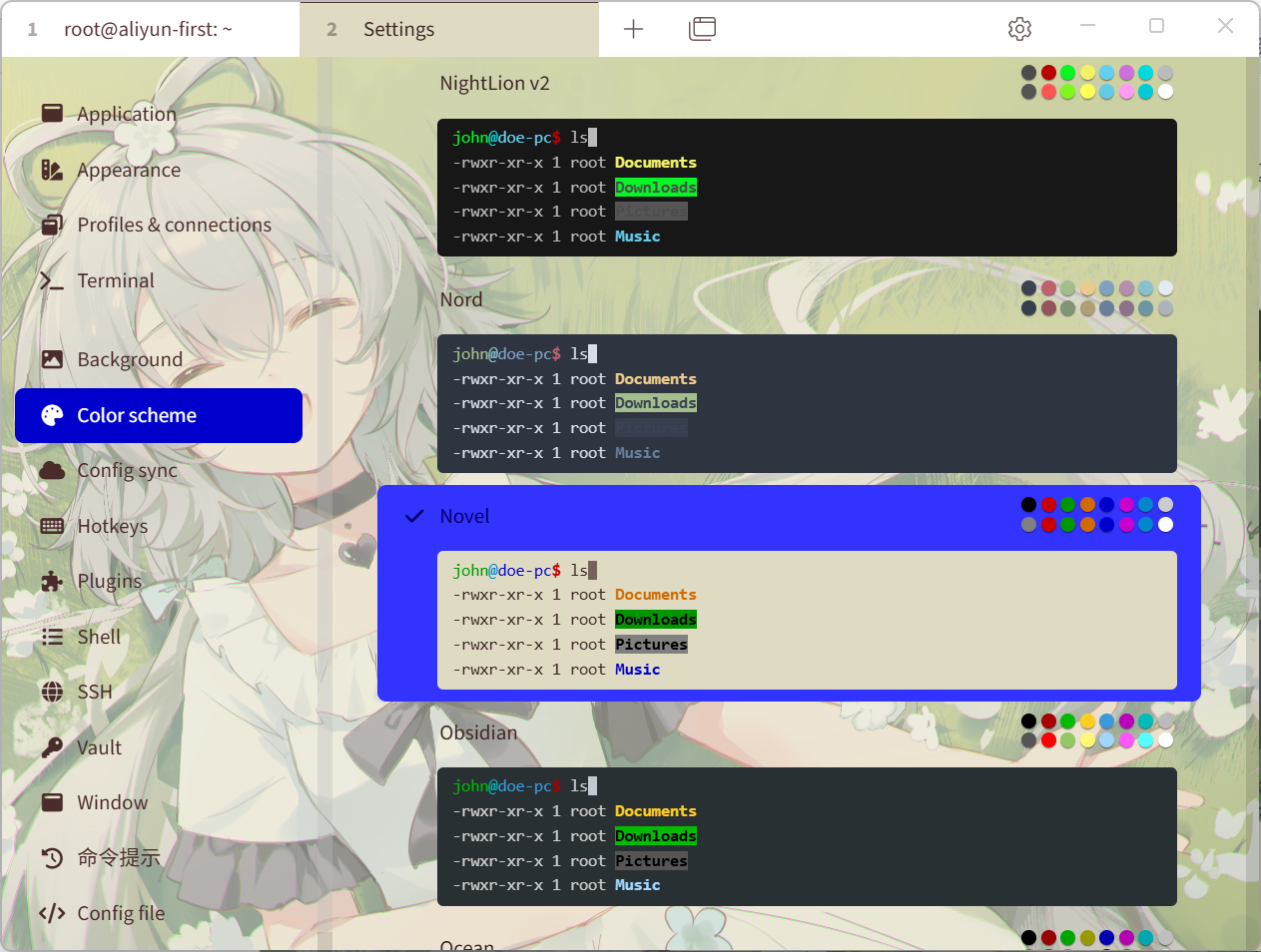Click the NightLion v2 terminal preview
The width and height of the screenshot is (1261, 952).
[807, 188]
